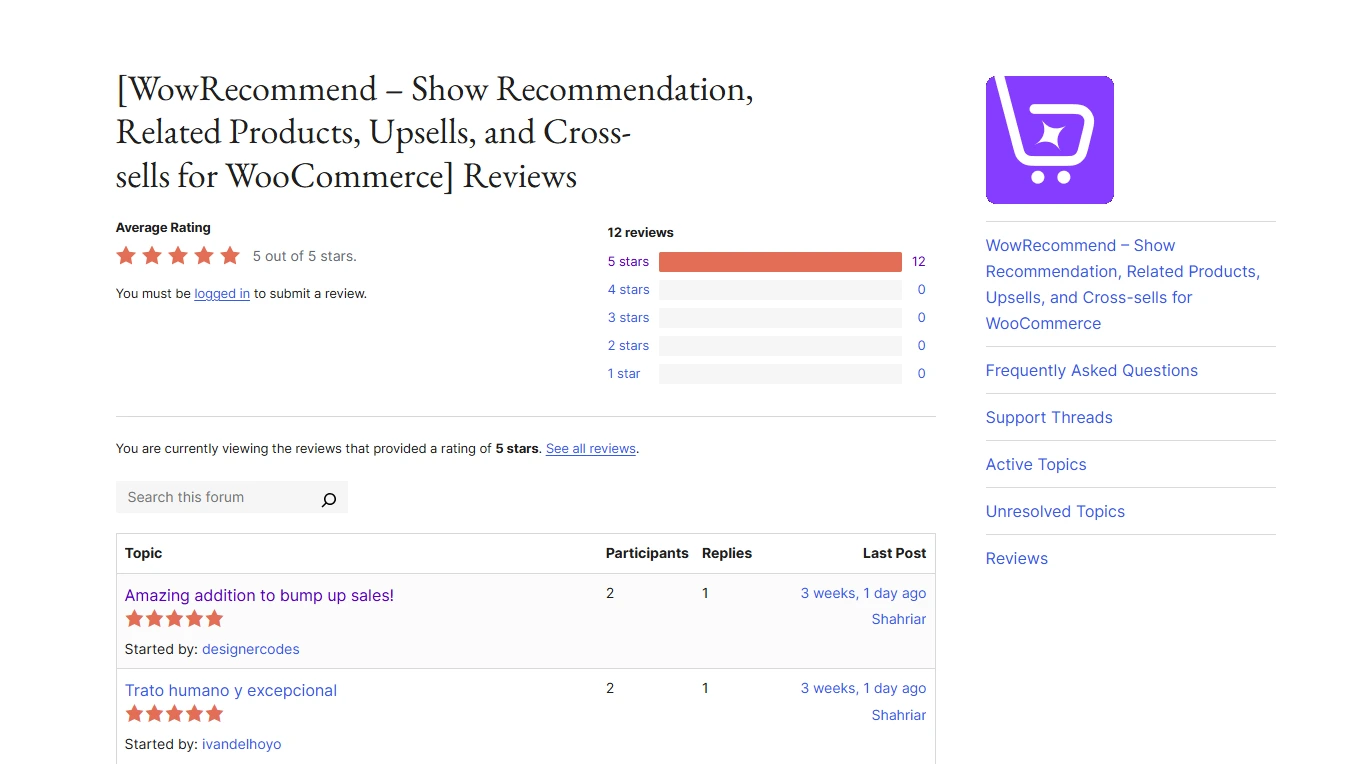Click "3 weeks, 1 day ago" for Amazing addition topic

tap(863, 593)
